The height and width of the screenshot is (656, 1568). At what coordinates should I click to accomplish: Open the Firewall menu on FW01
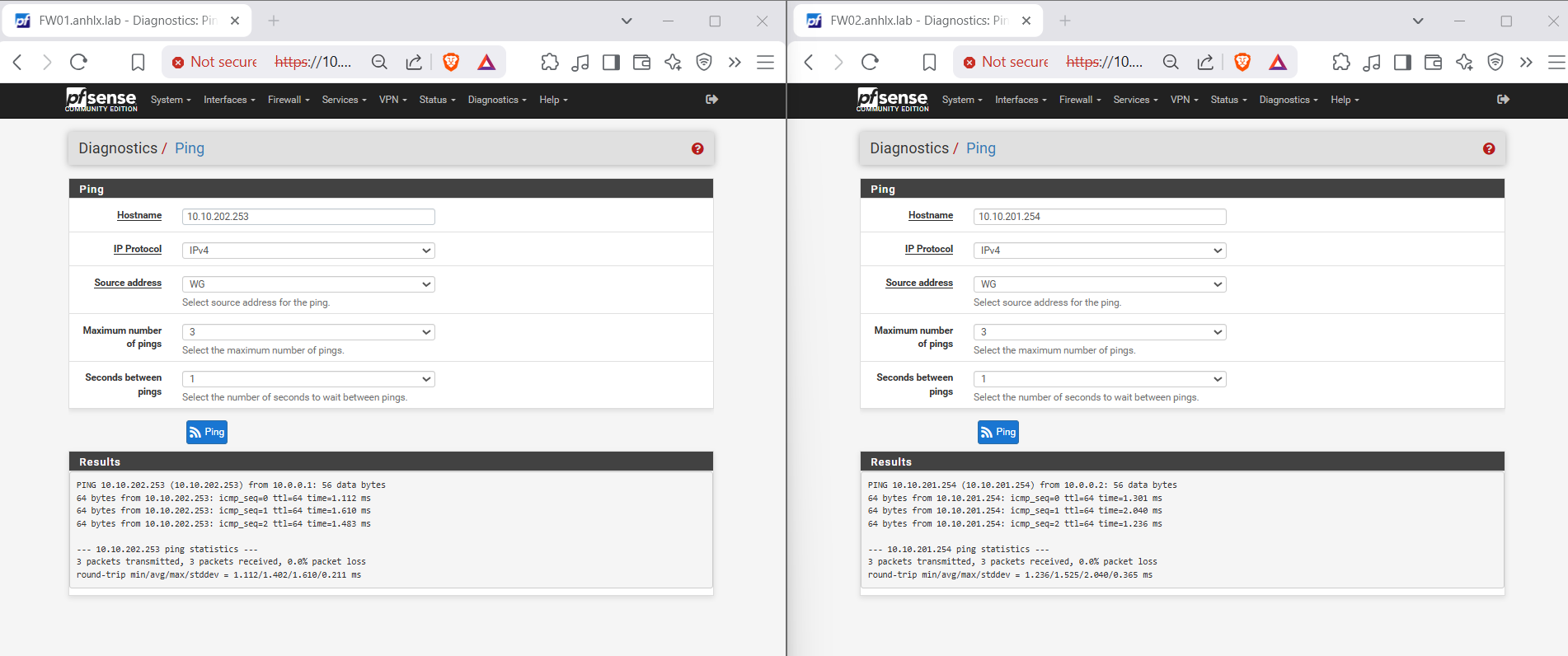click(x=289, y=100)
